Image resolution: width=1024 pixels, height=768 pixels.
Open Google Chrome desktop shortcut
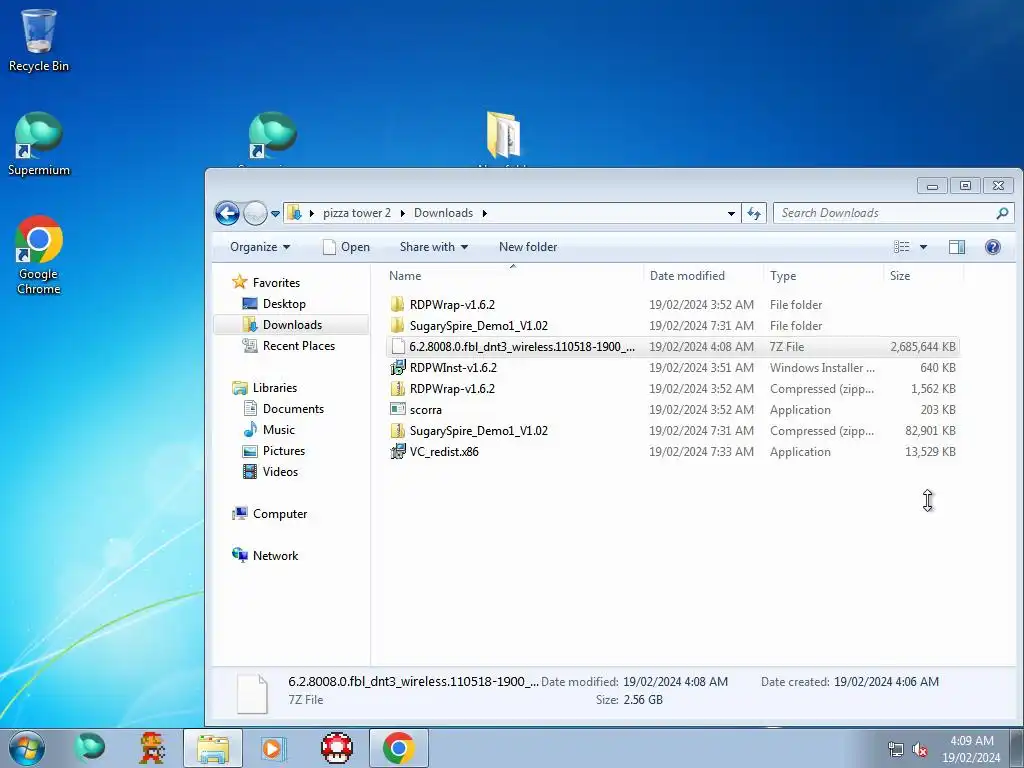click(39, 255)
